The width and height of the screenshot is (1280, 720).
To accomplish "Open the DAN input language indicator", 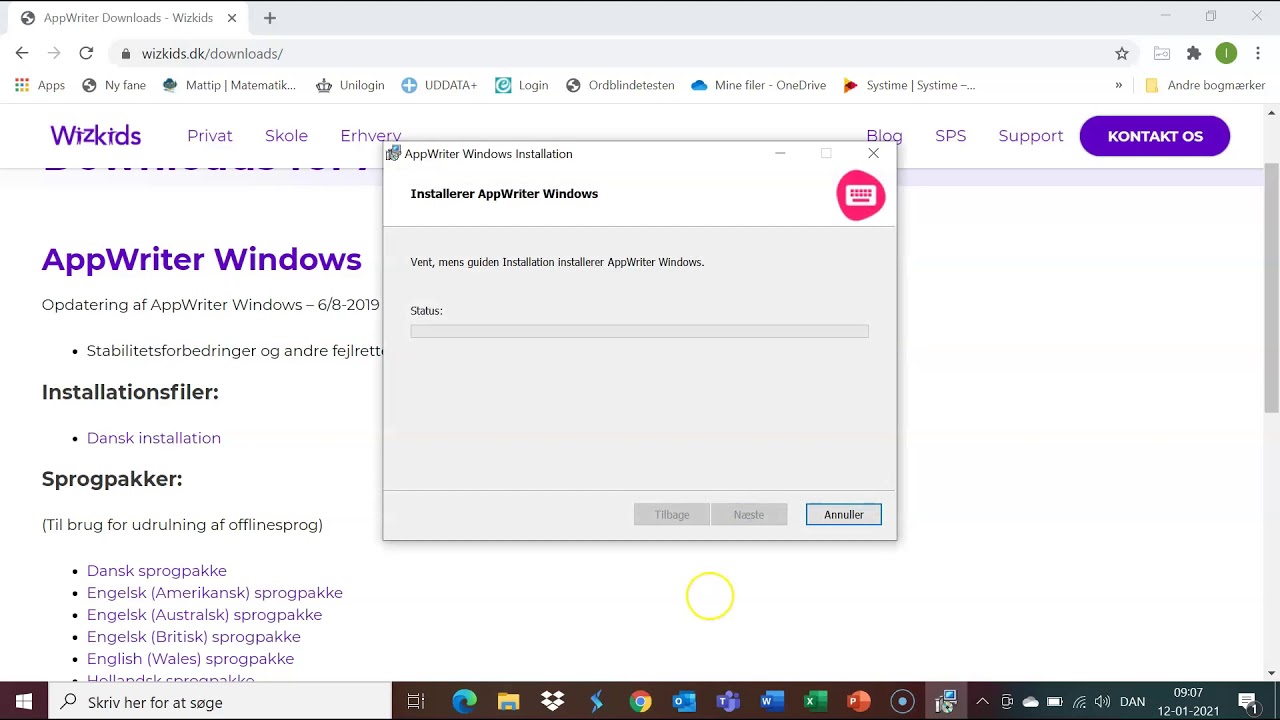I will coord(1132,702).
